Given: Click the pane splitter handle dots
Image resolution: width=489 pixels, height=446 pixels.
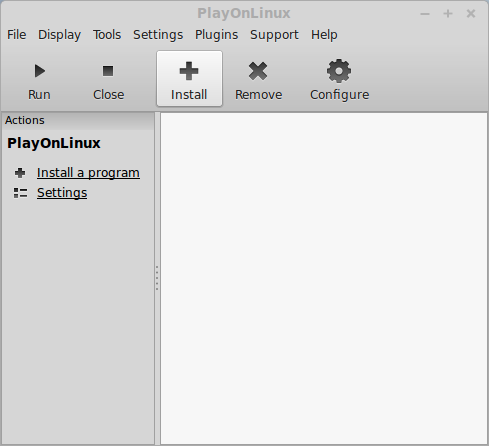Looking at the screenshot, I should click(157, 278).
